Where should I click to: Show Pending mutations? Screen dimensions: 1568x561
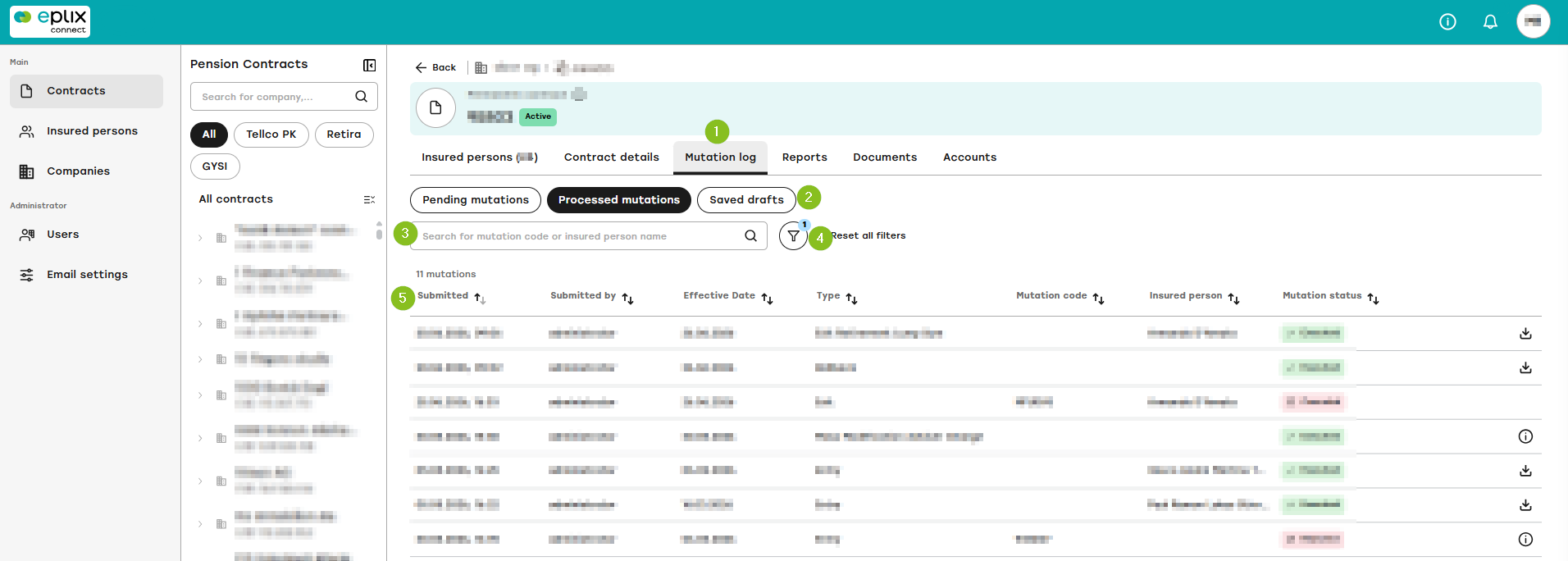[476, 200]
